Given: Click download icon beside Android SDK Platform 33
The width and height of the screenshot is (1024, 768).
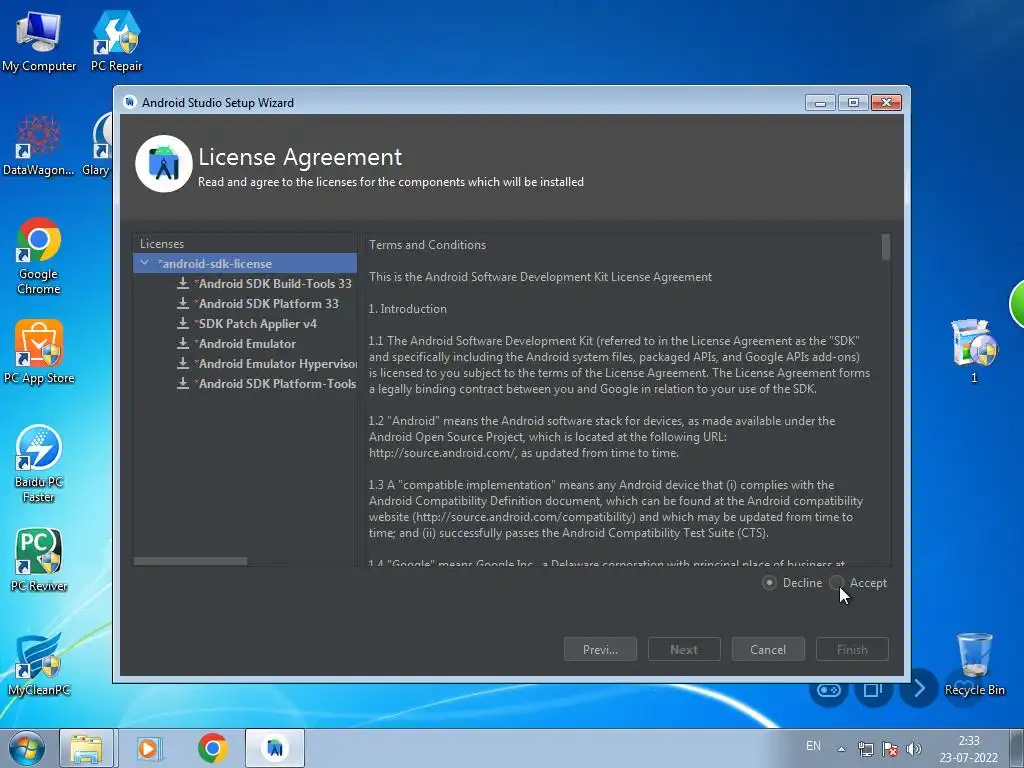Looking at the screenshot, I should 183,304.
